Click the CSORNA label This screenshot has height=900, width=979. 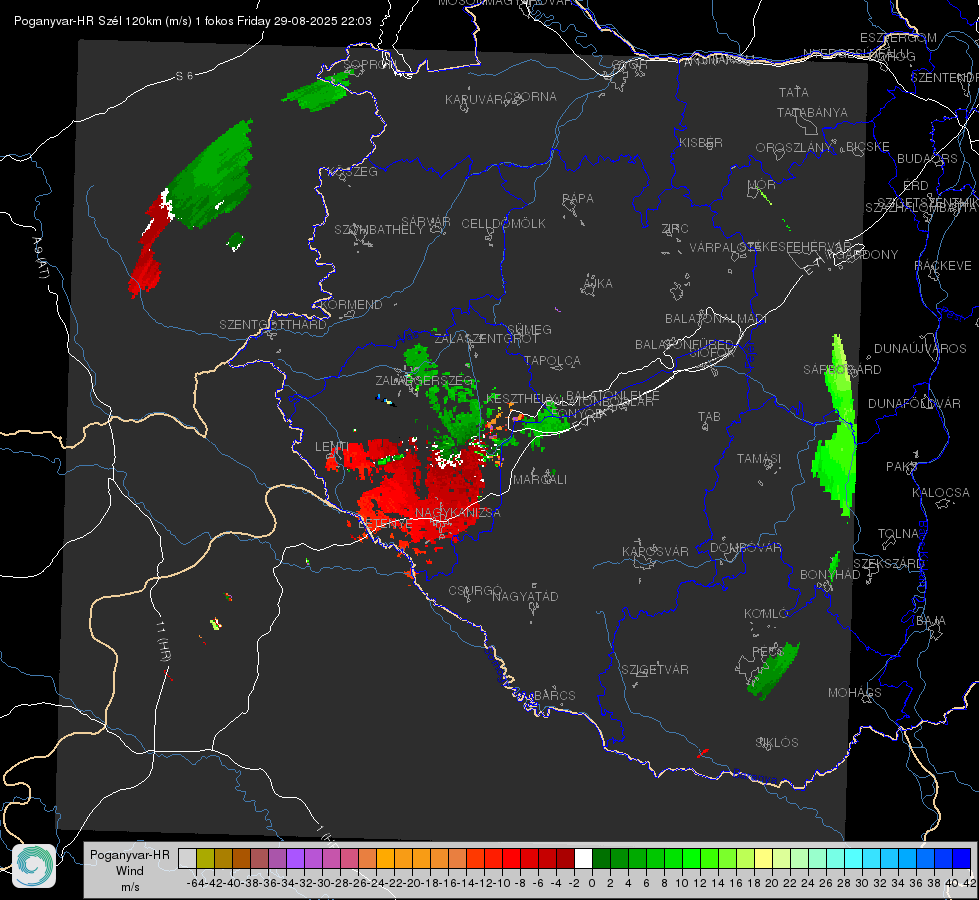tap(530, 97)
